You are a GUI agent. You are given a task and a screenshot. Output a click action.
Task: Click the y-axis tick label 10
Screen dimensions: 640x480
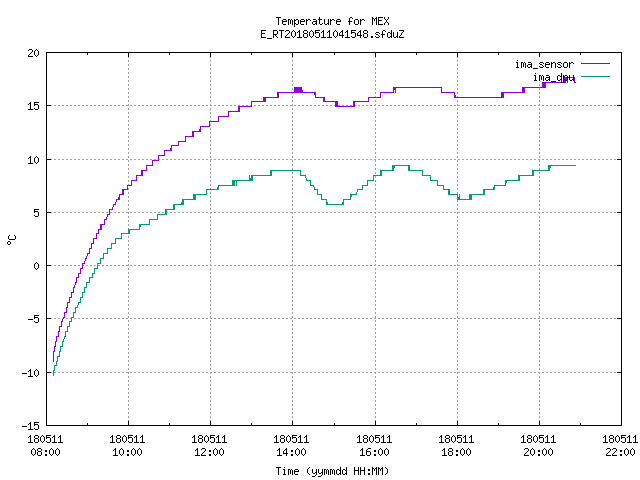click(x=33, y=160)
